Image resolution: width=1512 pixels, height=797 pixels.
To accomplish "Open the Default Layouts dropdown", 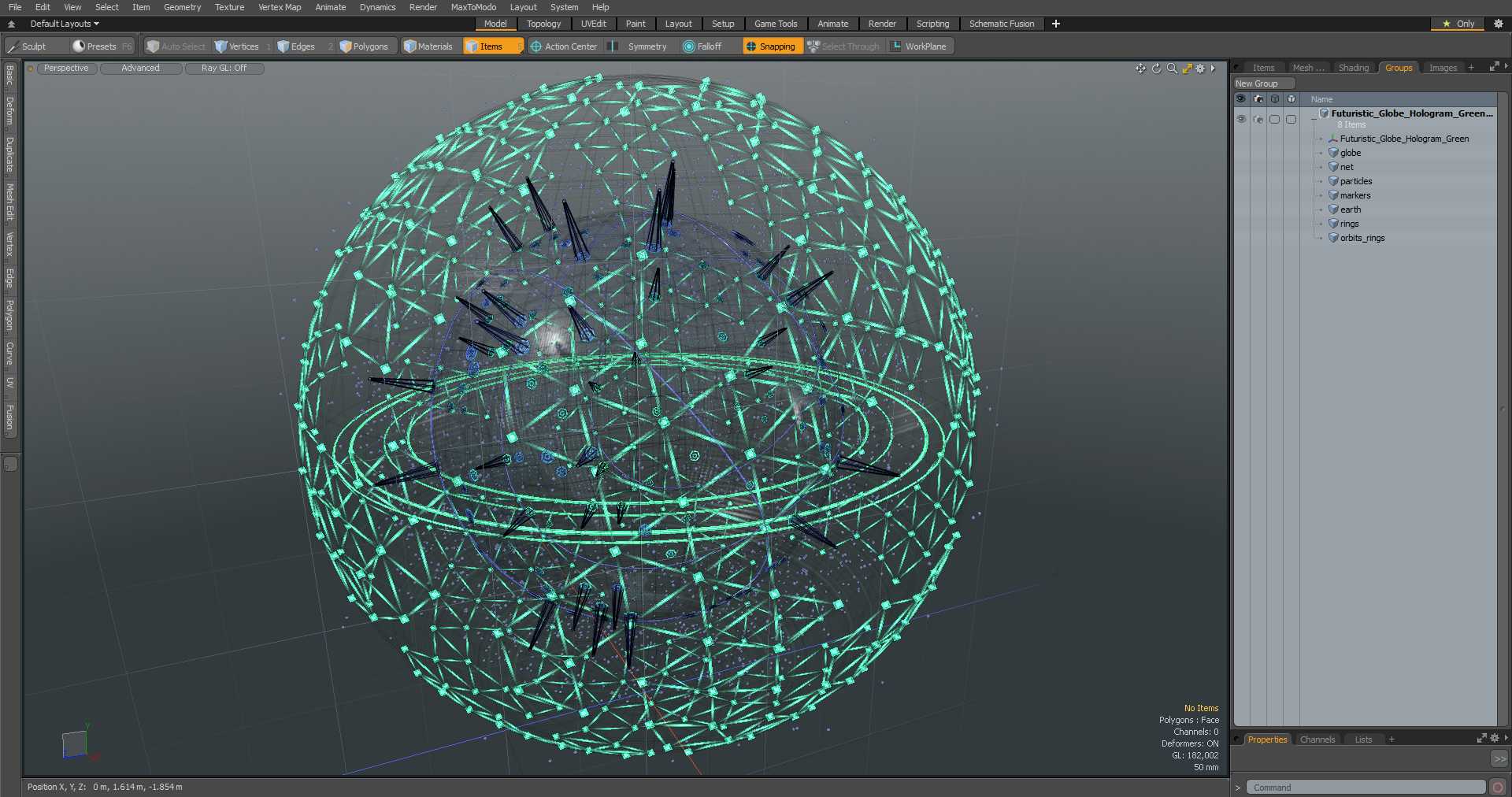I will click(65, 24).
